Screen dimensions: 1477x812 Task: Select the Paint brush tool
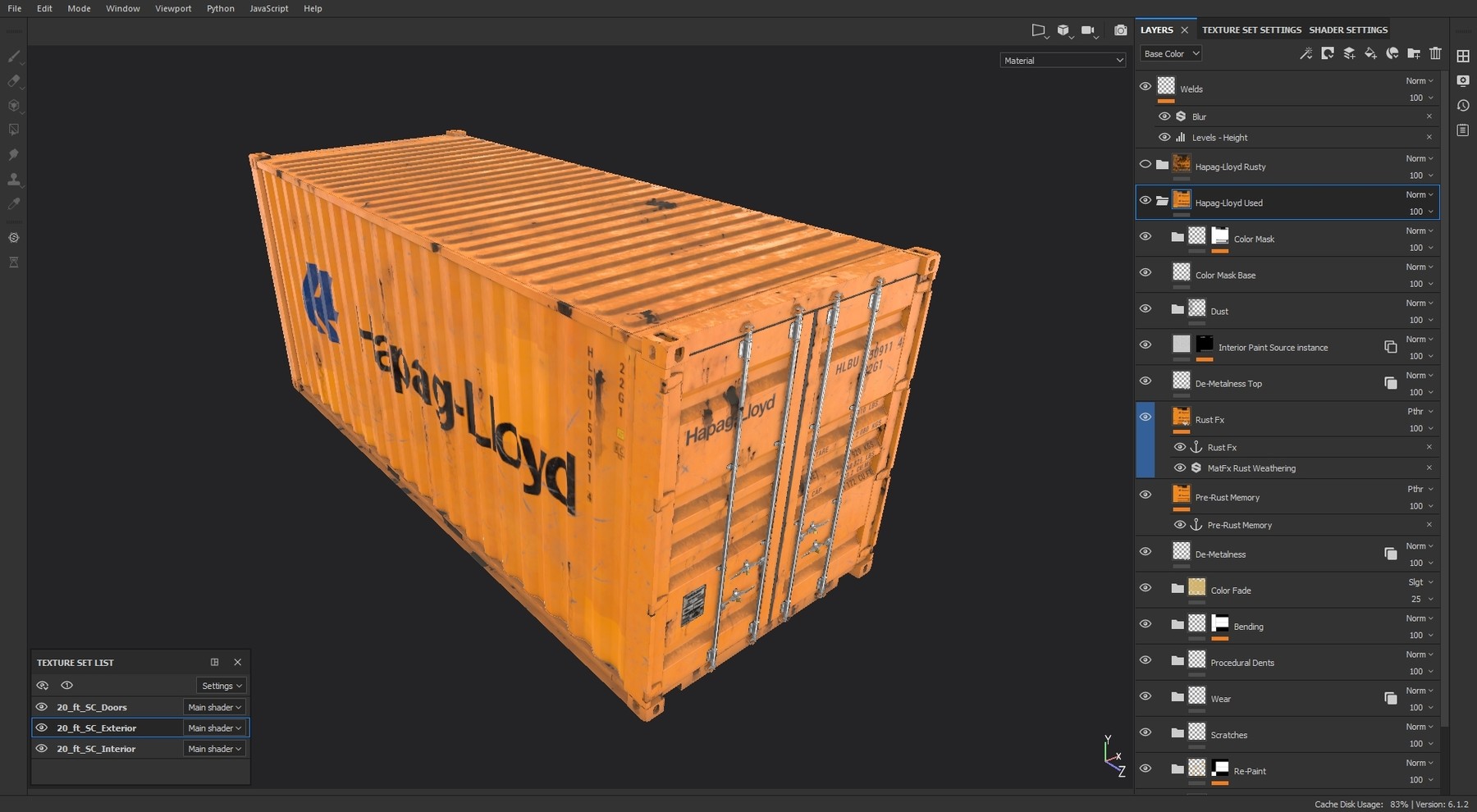pyautogui.click(x=14, y=57)
